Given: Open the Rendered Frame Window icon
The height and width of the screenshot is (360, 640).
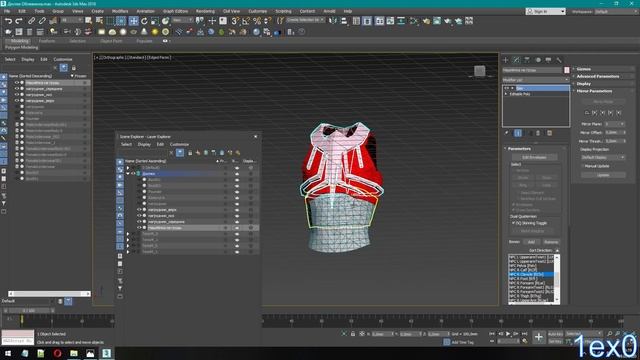Looking at the screenshot, I should (437, 21).
